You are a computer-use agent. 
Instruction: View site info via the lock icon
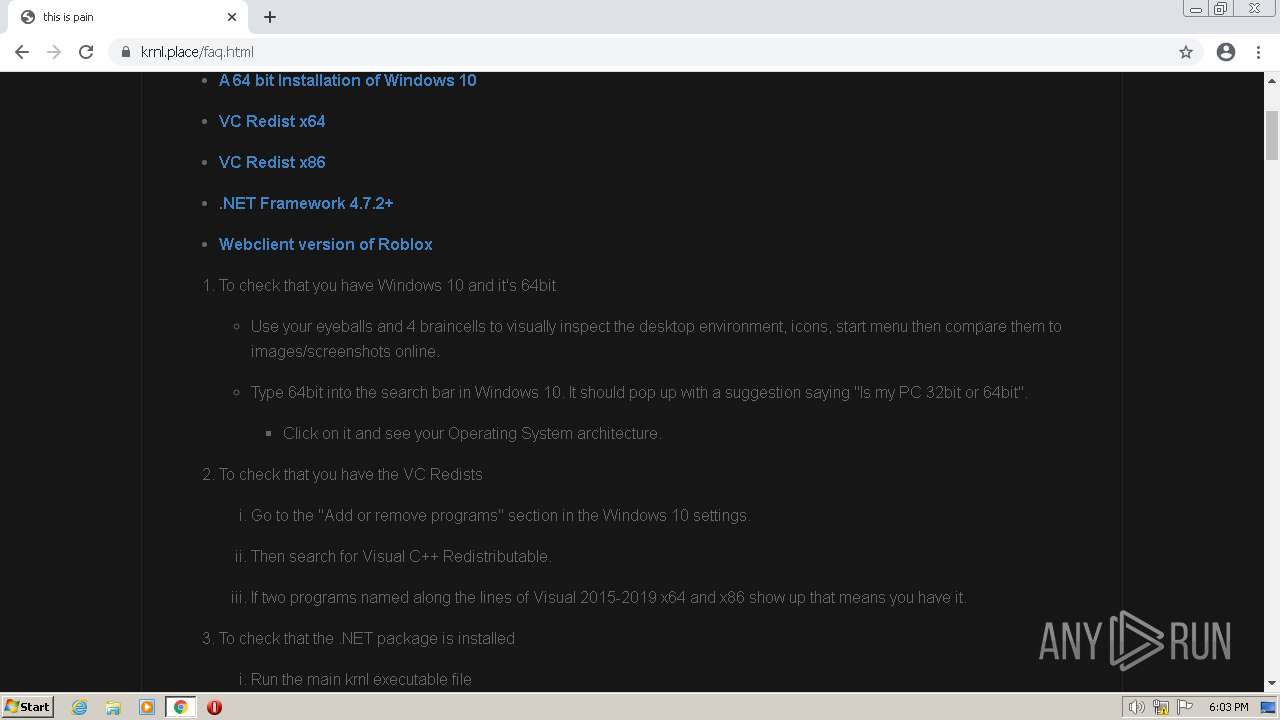click(126, 52)
